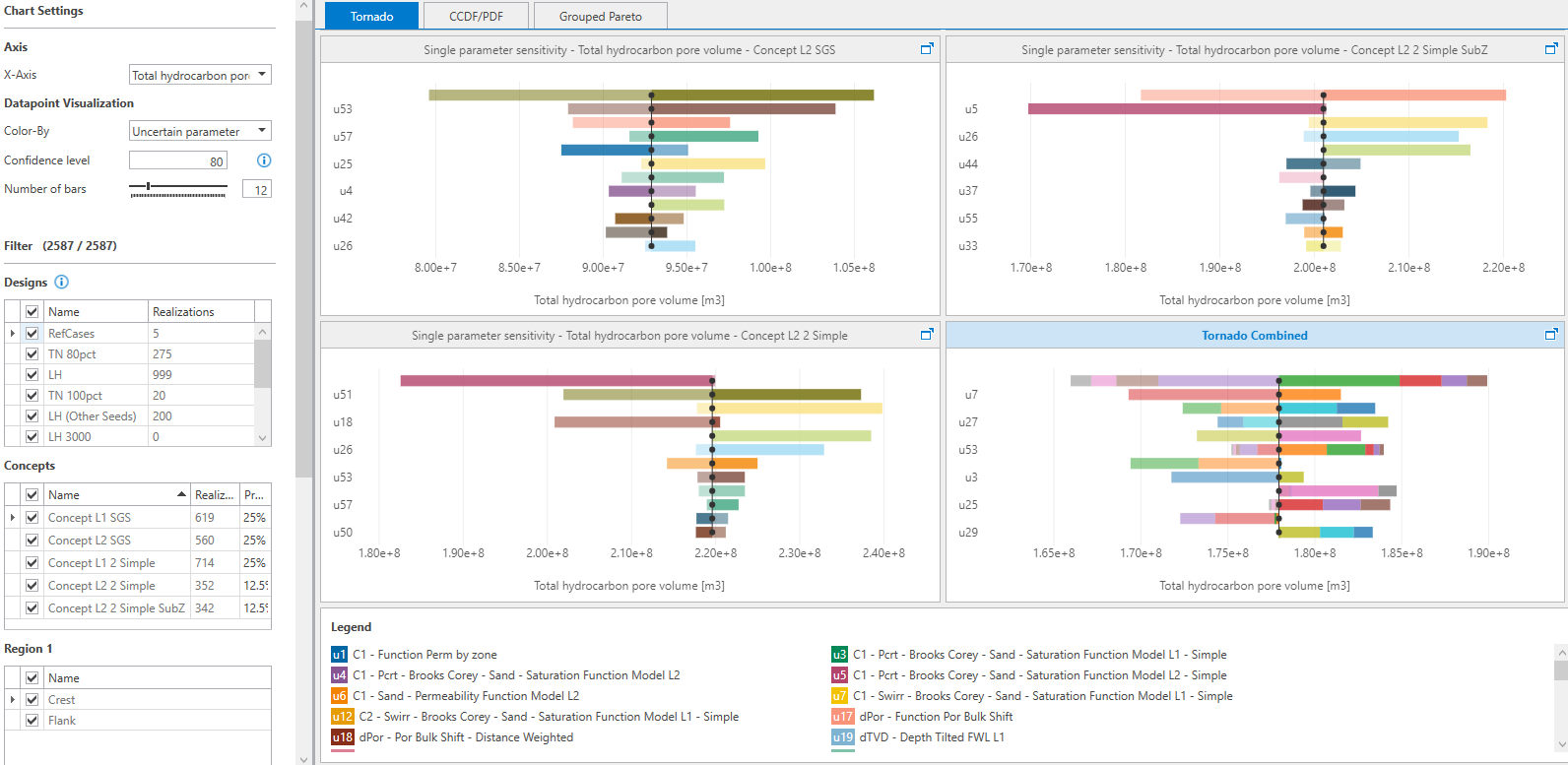Maximize the Concept L2 2 Simple chart
The image size is (1568, 765).
pos(926,334)
